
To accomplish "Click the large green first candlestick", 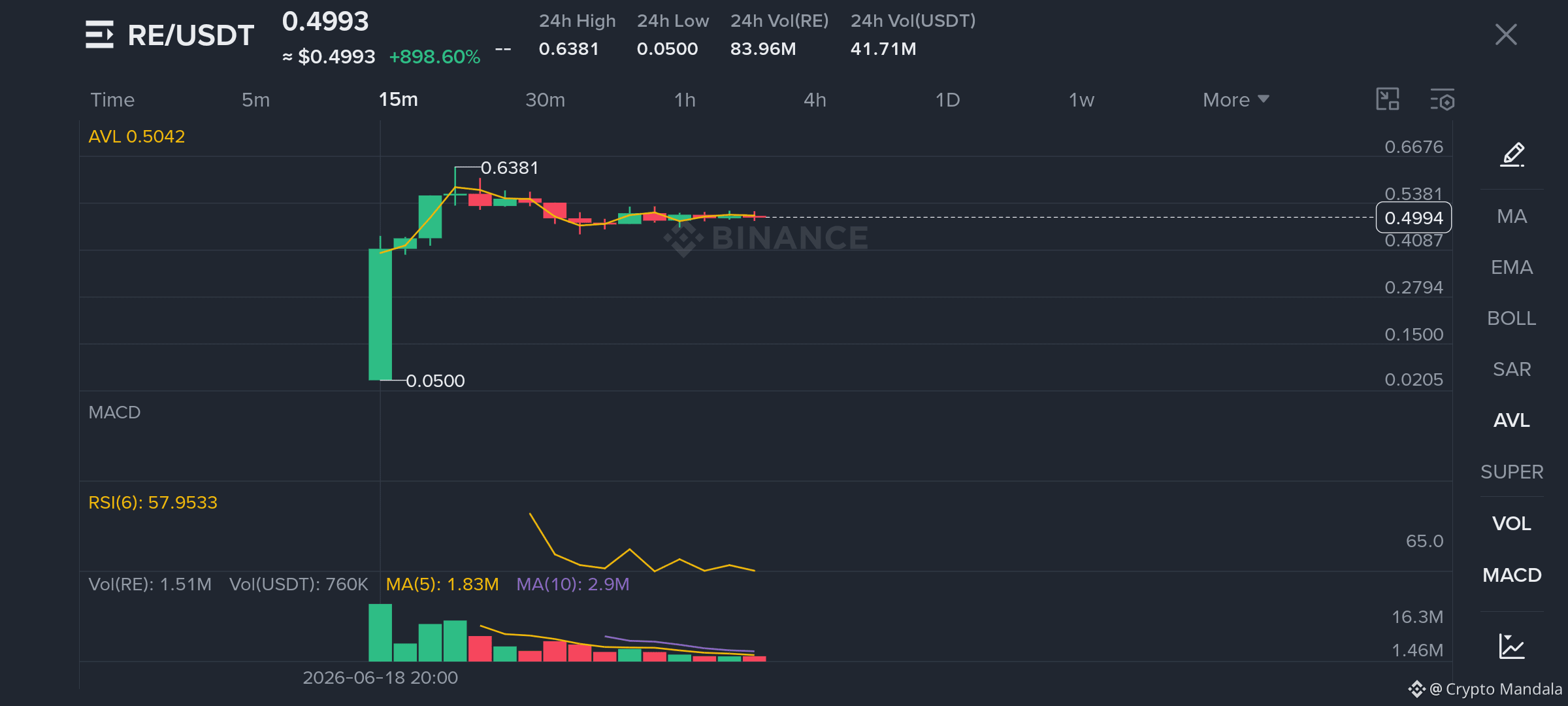I will (x=380, y=314).
